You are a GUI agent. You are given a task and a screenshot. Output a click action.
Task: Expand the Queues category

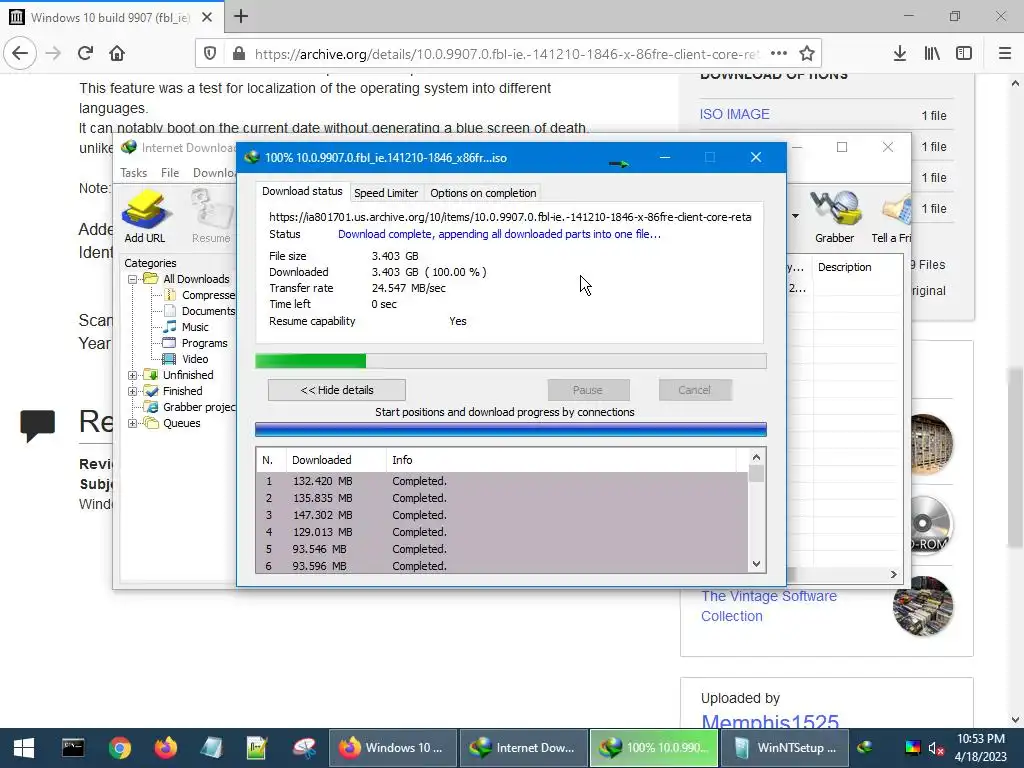pyautogui.click(x=133, y=423)
